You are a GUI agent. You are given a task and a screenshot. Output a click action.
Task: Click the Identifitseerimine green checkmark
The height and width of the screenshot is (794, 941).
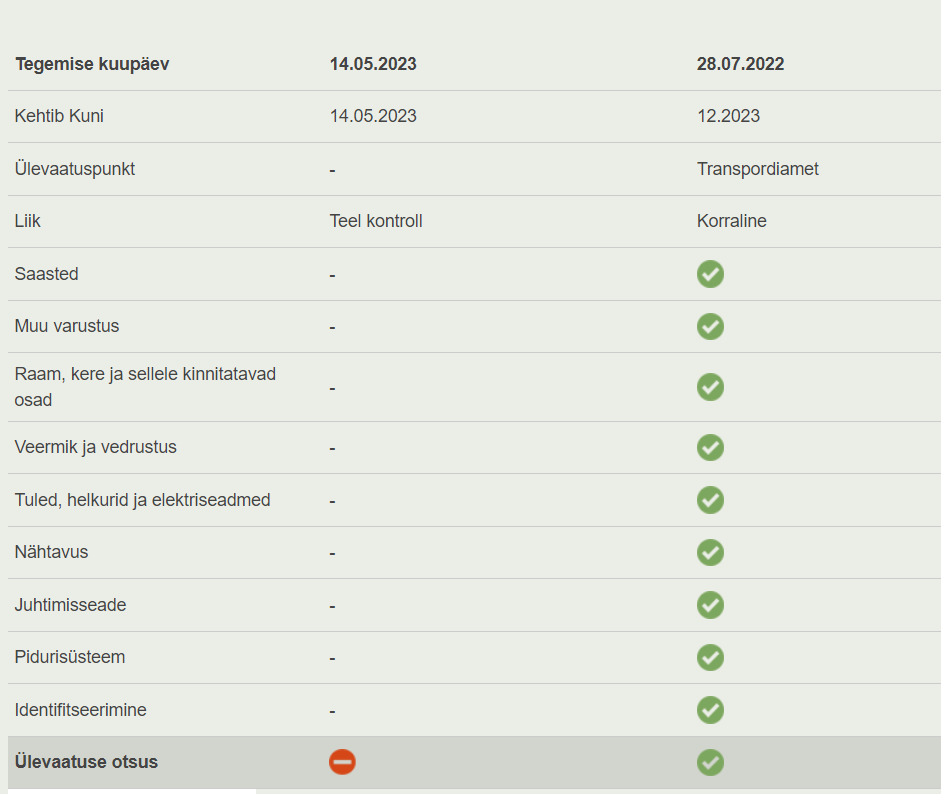pyautogui.click(x=710, y=710)
